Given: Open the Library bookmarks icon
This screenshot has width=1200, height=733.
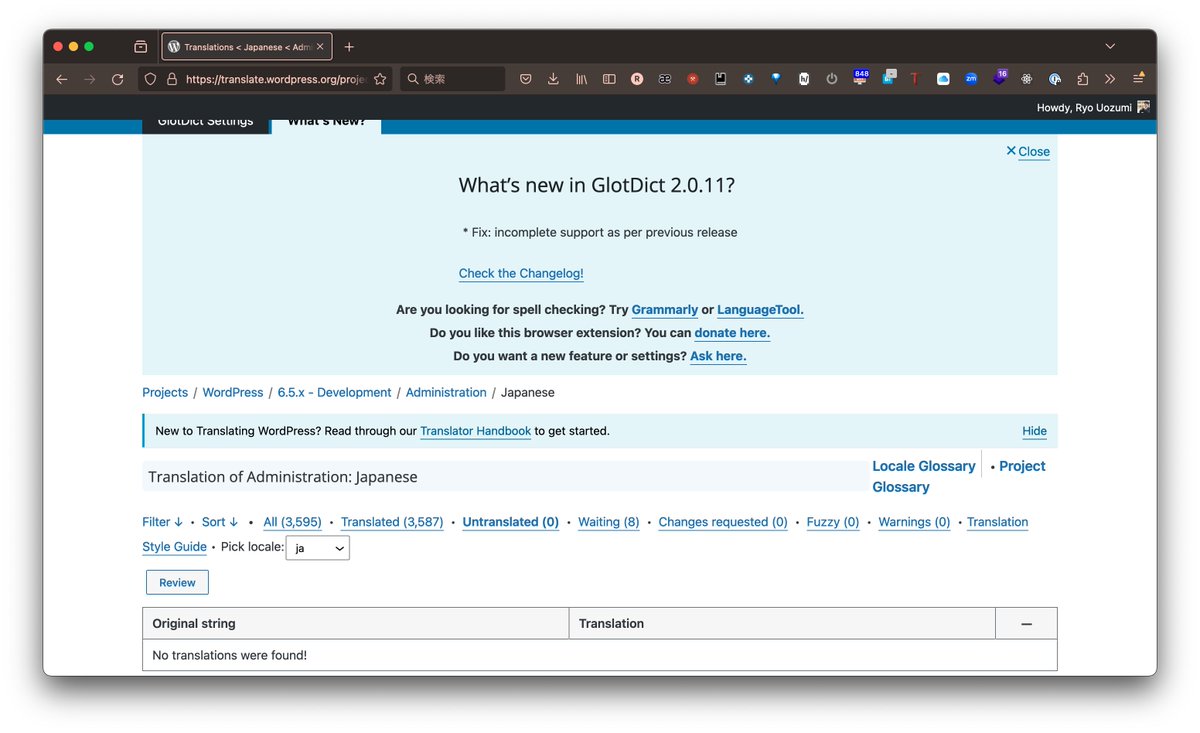Looking at the screenshot, I should tap(581, 79).
